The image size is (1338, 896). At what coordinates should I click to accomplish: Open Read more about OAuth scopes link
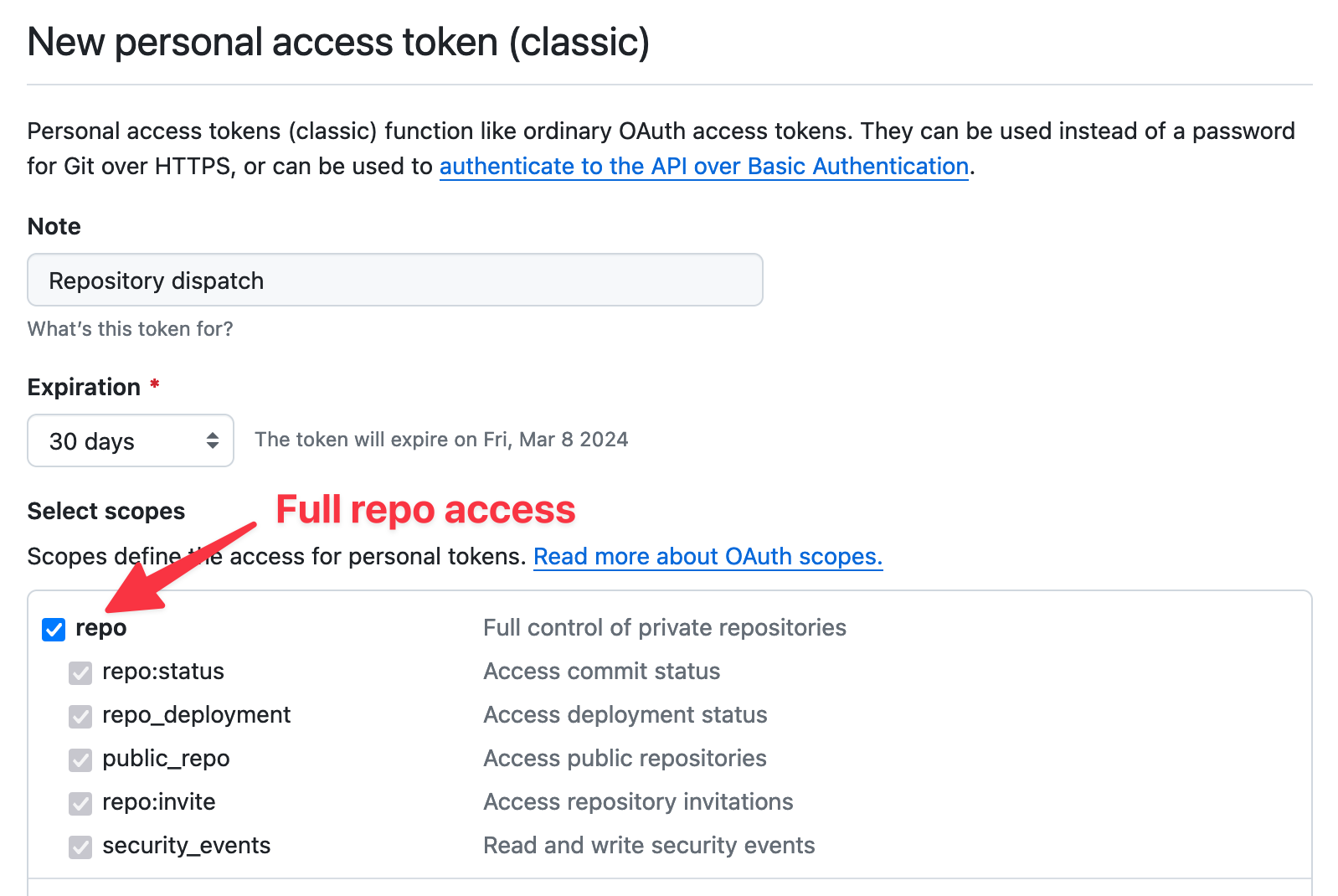[x=708, y=556]
